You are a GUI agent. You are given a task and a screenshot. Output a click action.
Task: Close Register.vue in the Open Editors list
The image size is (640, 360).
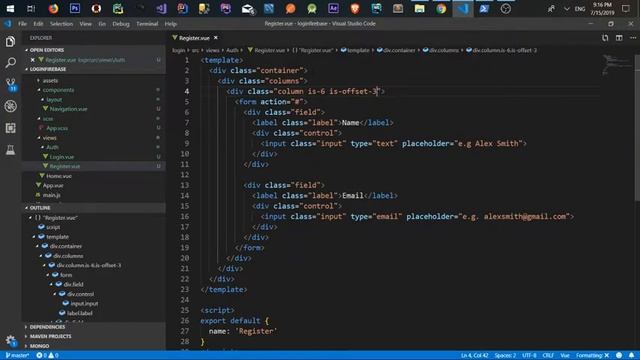[33, 60]
